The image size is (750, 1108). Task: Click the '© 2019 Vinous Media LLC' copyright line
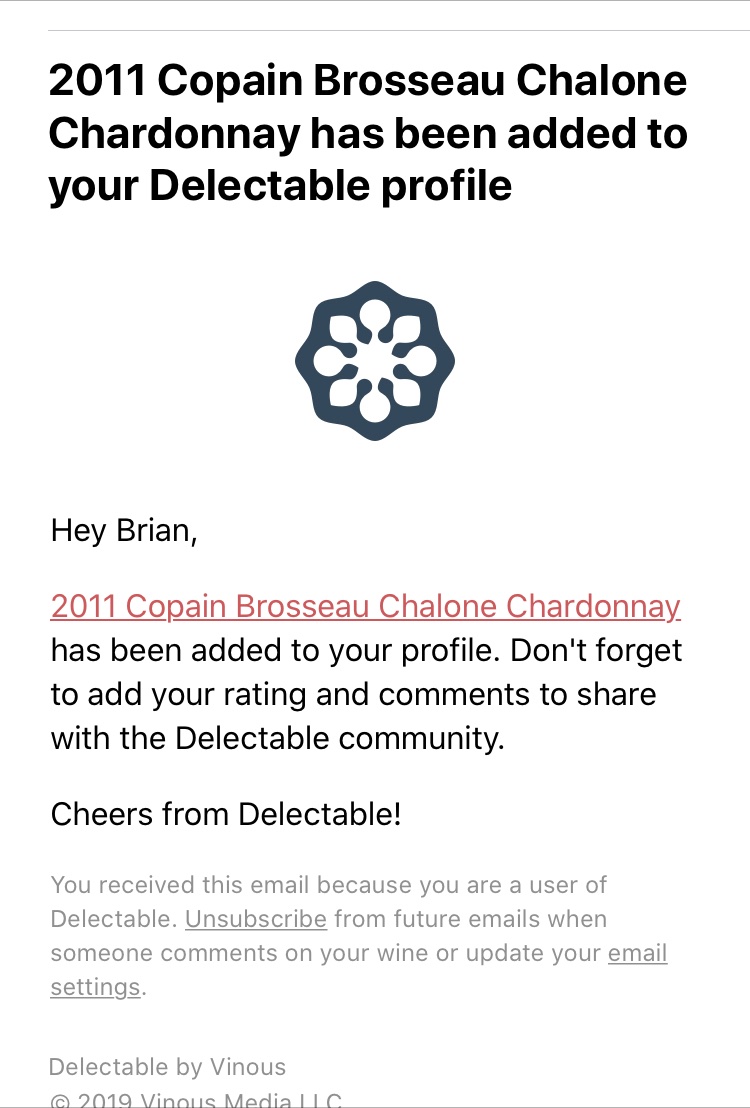[196, 1100]
